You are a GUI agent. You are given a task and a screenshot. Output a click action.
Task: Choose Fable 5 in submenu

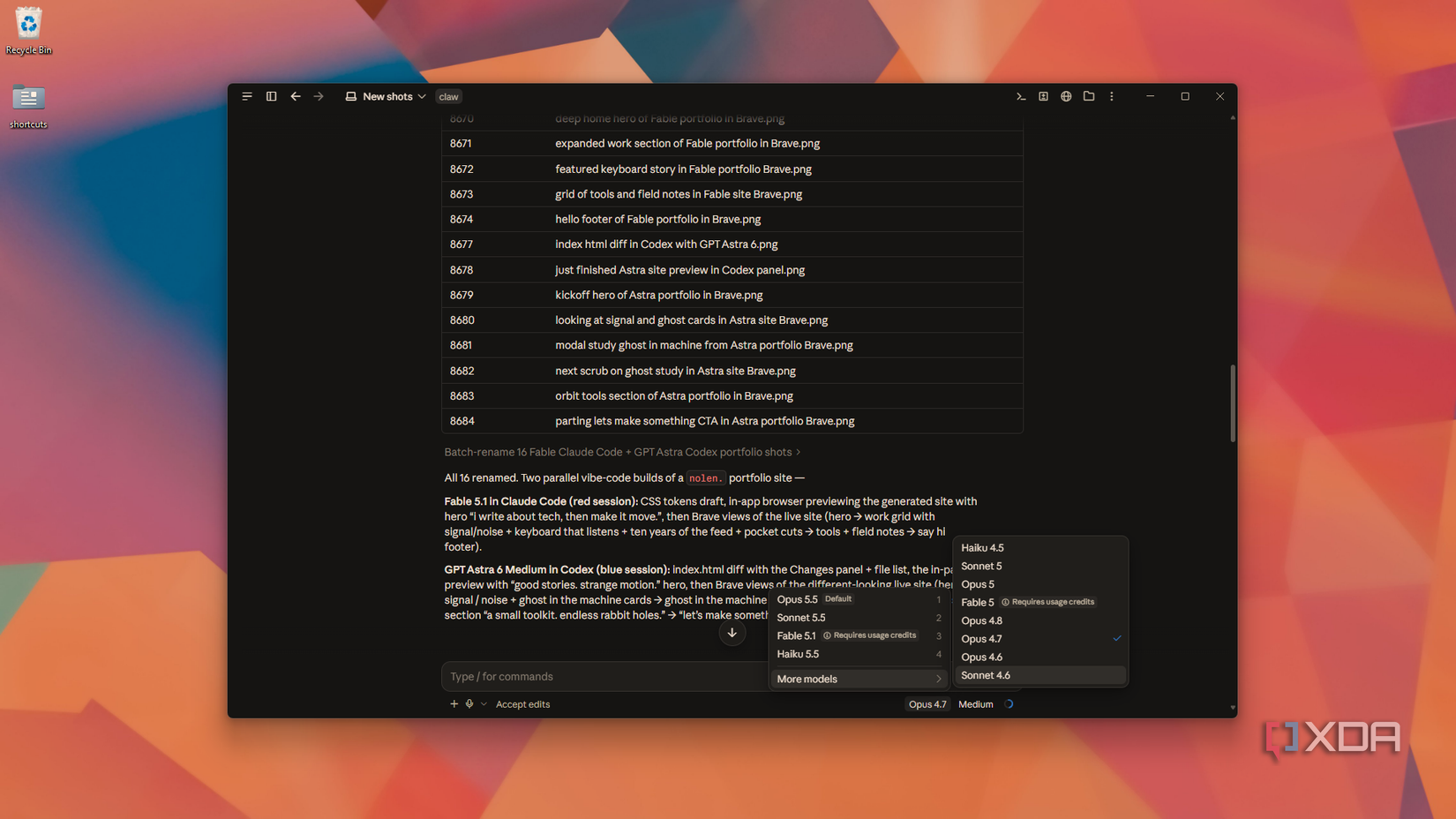click(x=1040, y=602)
